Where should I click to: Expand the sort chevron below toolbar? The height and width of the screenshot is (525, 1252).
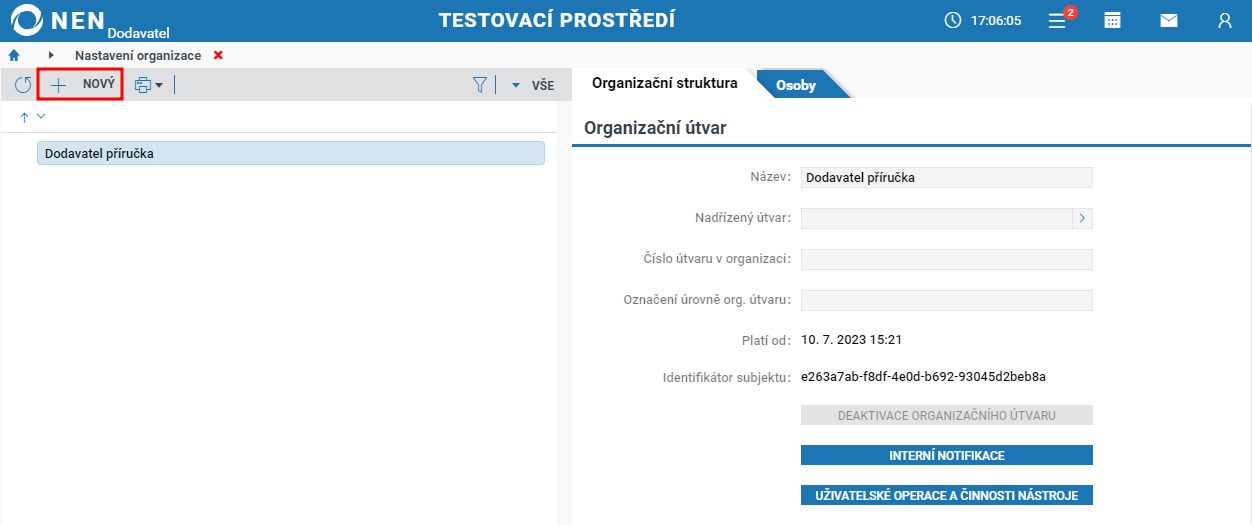click(x=41, y=117)
